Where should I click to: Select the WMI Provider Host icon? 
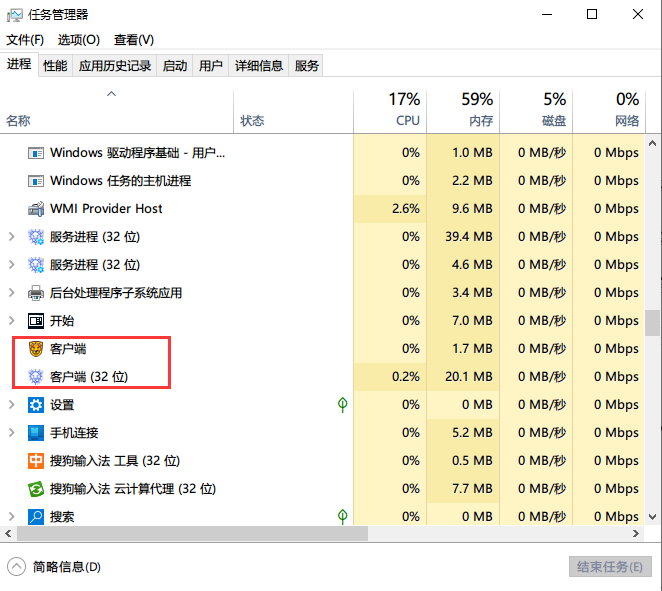pos(36,209)
